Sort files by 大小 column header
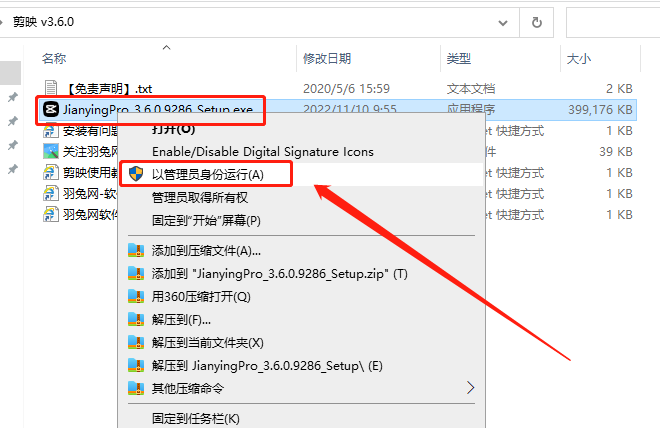This screenshot has width=660, height=428. pyautogui.click(x=579, y=58)
